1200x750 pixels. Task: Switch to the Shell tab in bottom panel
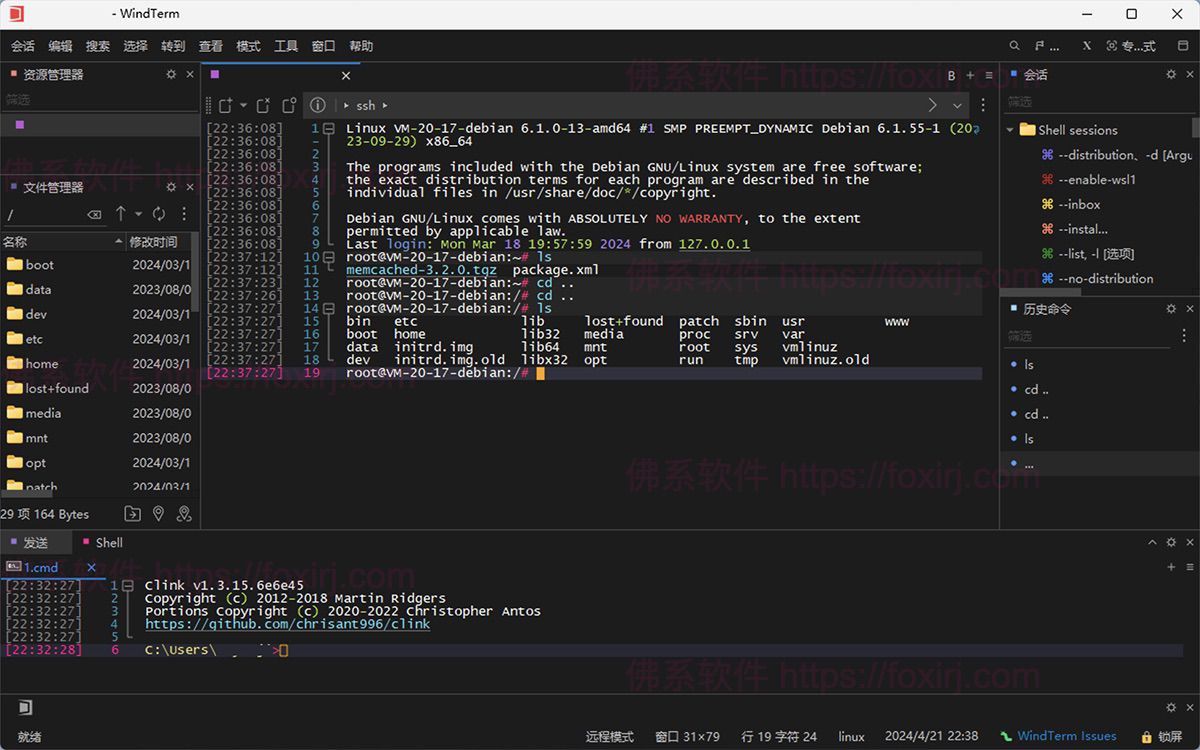coord(108,542)
